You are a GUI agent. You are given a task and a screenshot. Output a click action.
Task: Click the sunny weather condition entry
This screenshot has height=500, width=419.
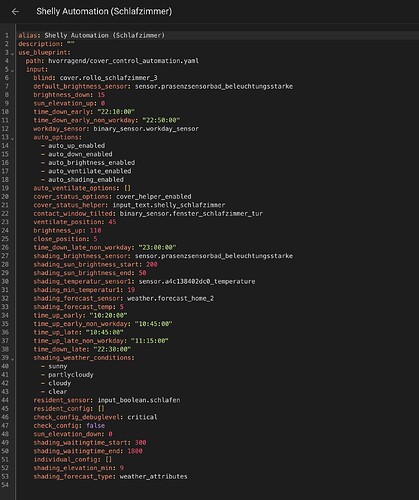click(x=58, y=366)
